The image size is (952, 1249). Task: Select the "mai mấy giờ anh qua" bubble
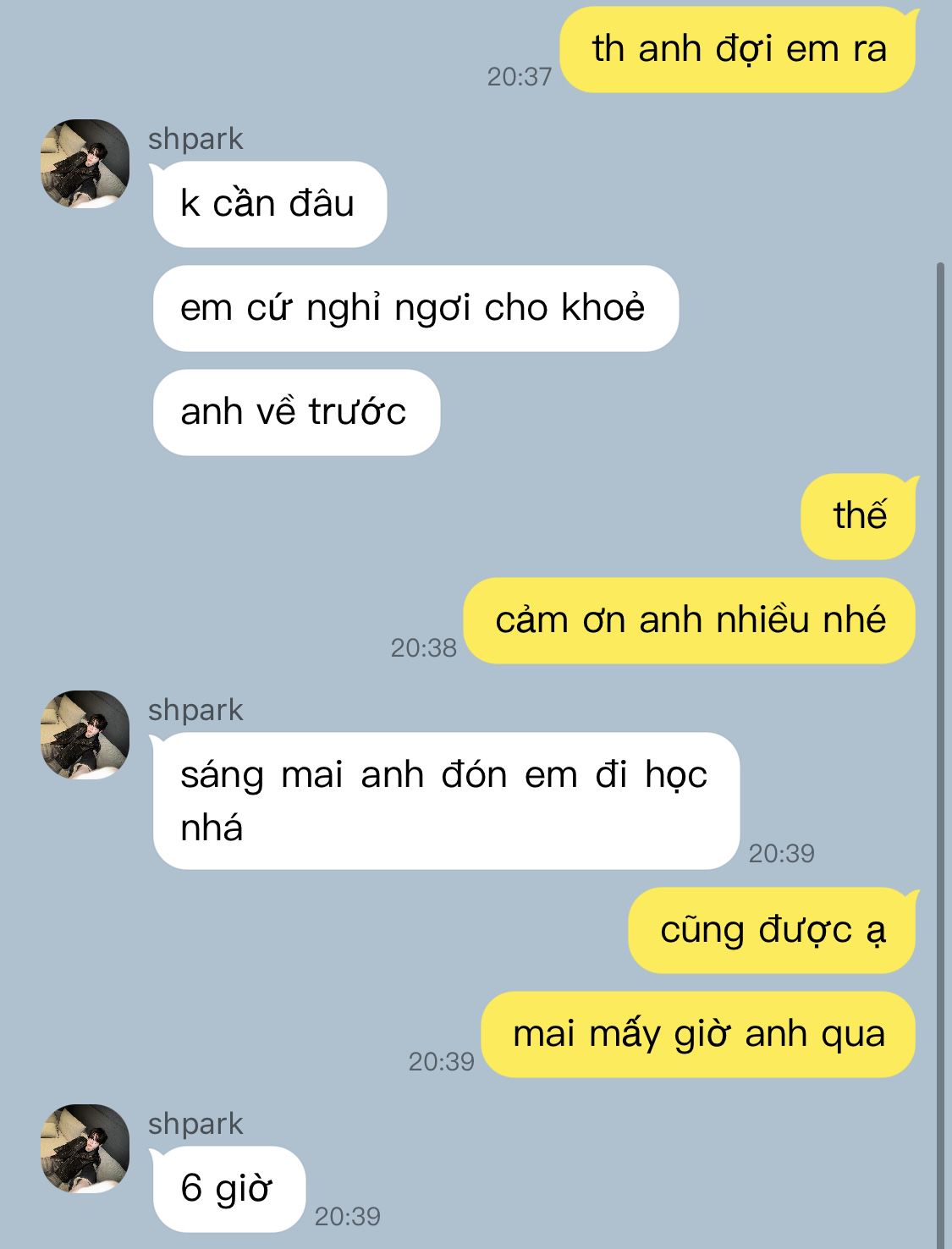click(x=699, y=1034)
